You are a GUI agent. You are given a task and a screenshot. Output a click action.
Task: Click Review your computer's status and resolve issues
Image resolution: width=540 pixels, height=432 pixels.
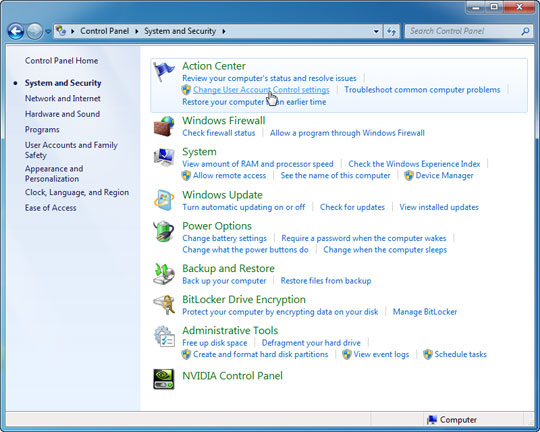click(x=269, y=78)
